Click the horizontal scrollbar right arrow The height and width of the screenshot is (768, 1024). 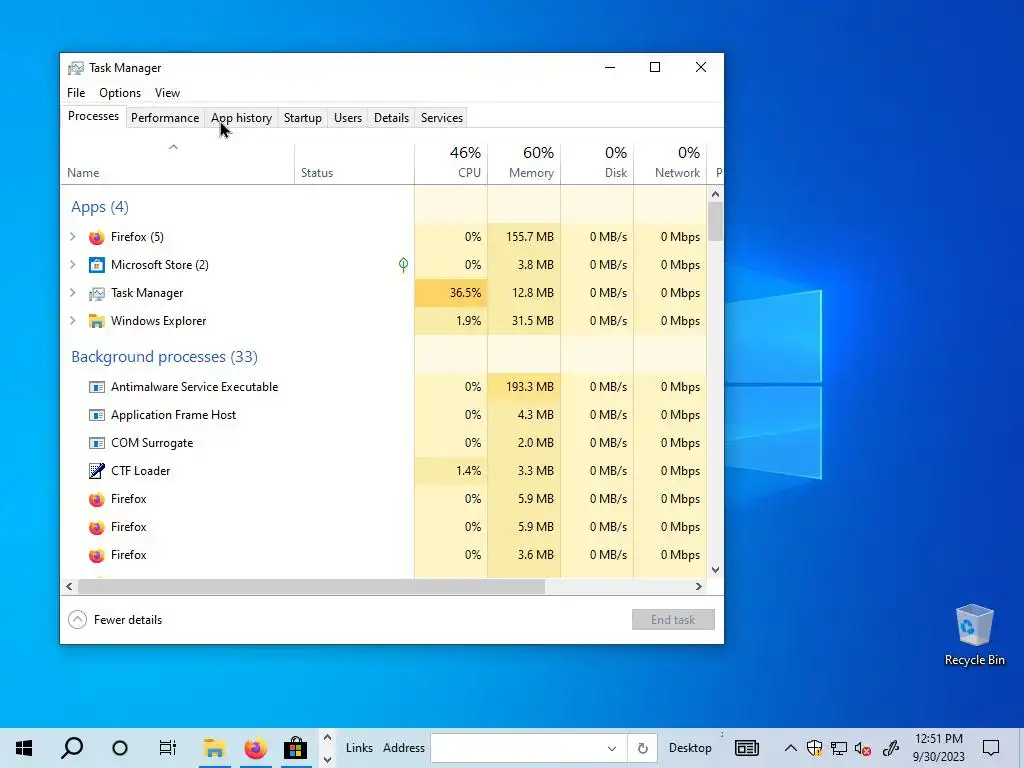point(699,586)
